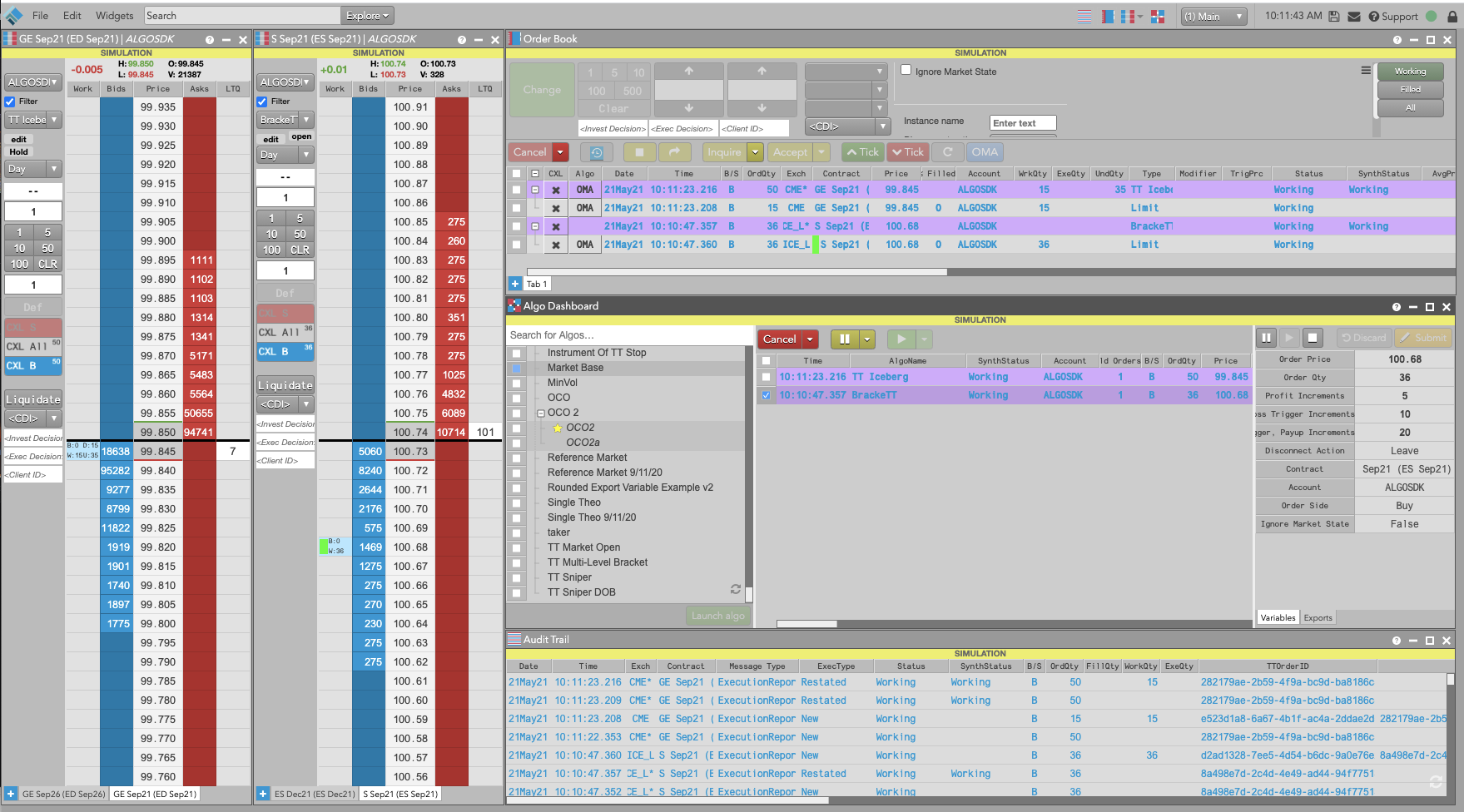Uncheck the BrackeTT algo row checkbox
Viewport: 1464px width, 812px height.
point(767,395)
